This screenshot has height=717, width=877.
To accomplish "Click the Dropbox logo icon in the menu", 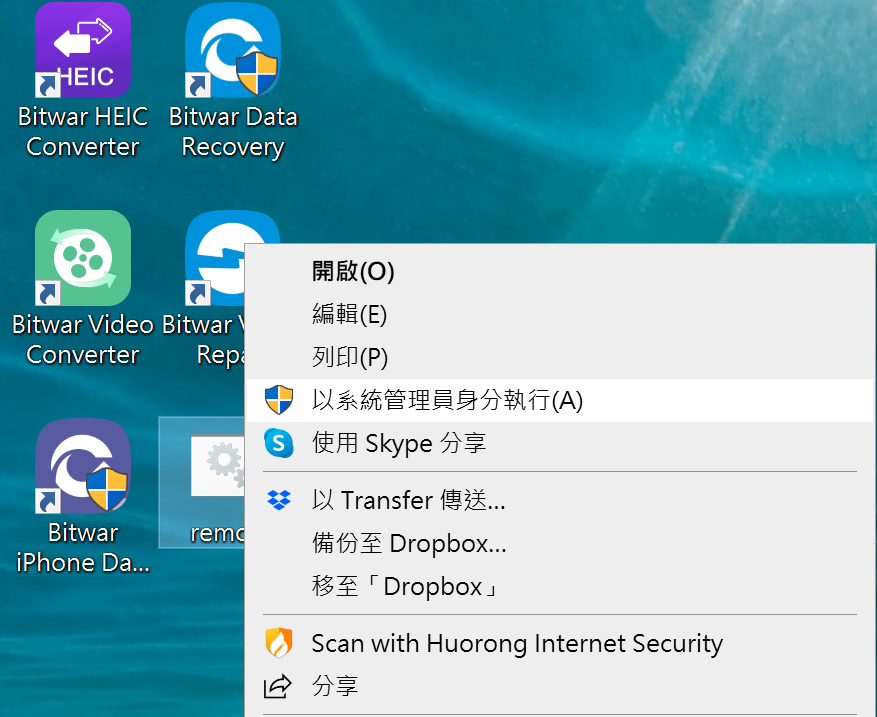I will click(x=279, y=500).
